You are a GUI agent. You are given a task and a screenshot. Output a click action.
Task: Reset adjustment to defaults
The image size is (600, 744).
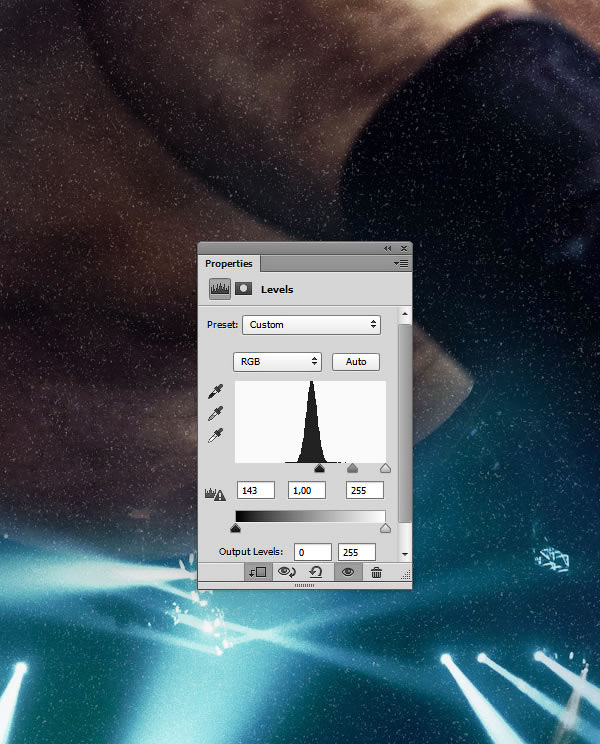[x=315, y=572]
